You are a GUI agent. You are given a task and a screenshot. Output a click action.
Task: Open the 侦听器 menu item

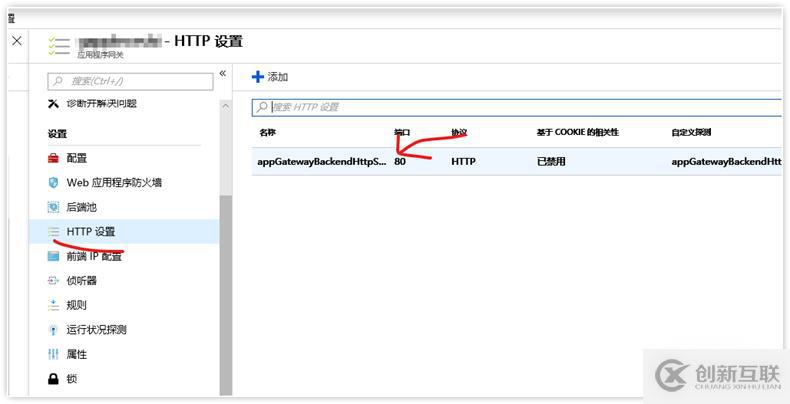pos(82,281)
